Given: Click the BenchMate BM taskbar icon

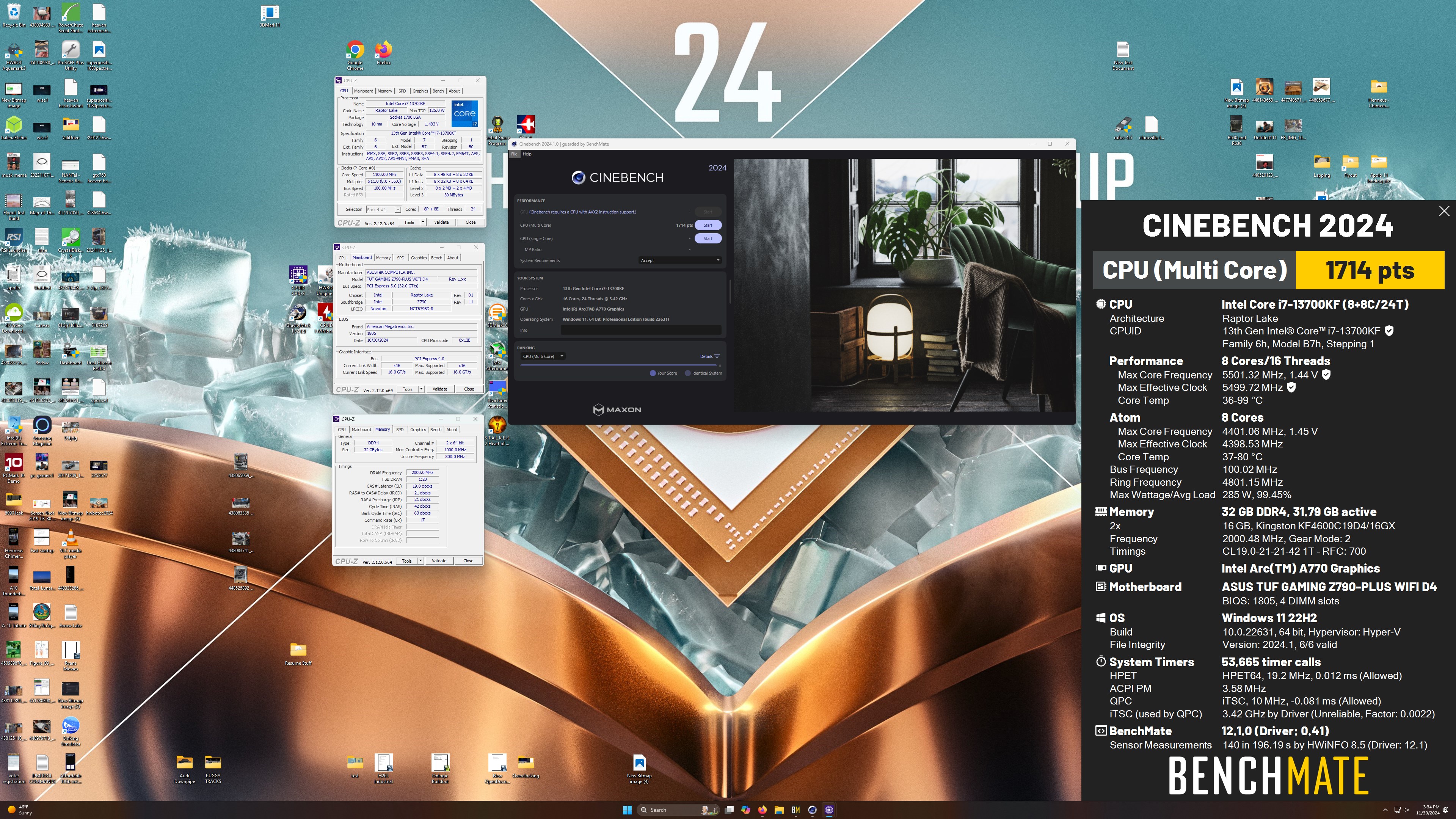Looking at the screenshot, I should 795,810.
